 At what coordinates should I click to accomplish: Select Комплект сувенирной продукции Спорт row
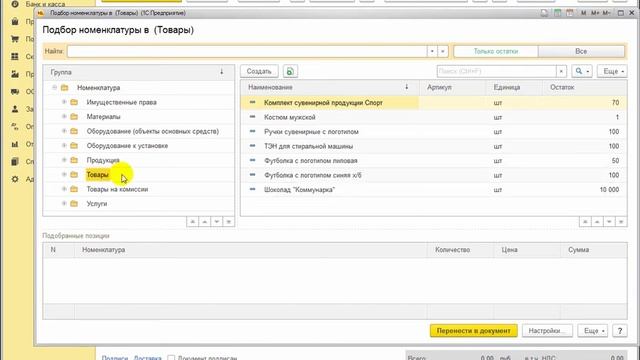[433, 102]
